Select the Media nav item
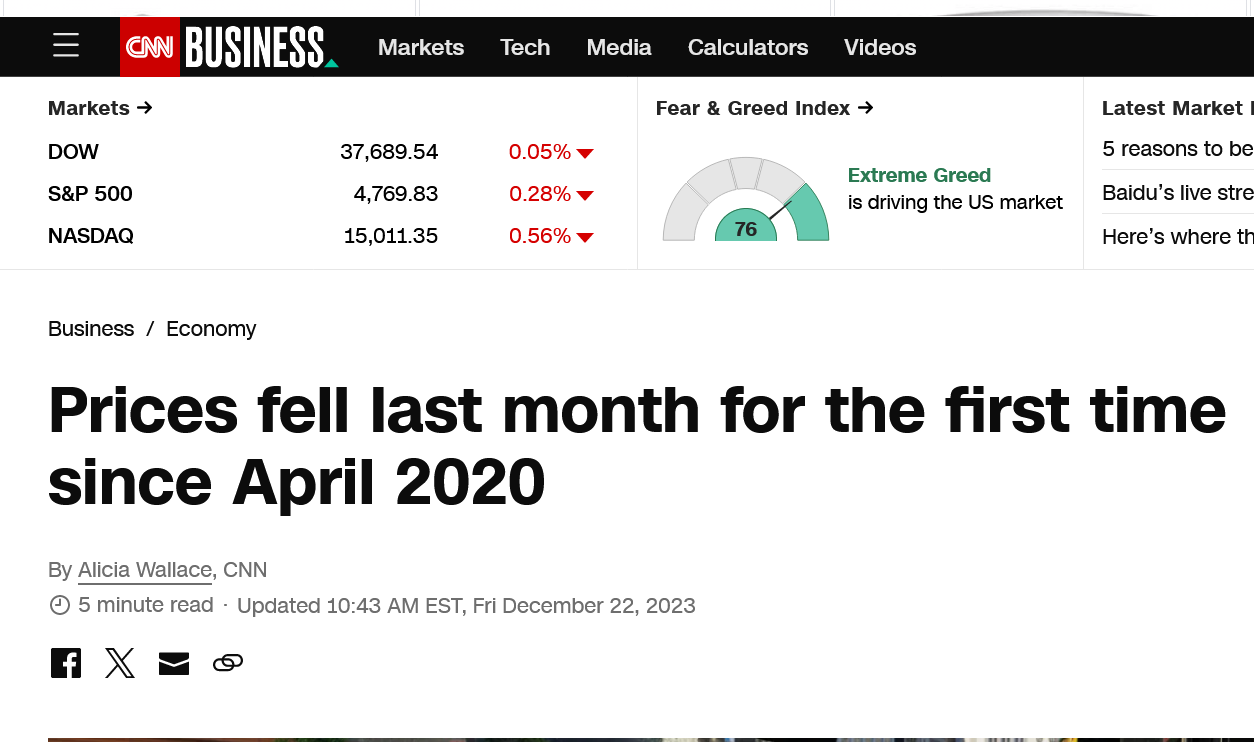The width and height of the screenshot is (1254, 742). click(619, 47)
